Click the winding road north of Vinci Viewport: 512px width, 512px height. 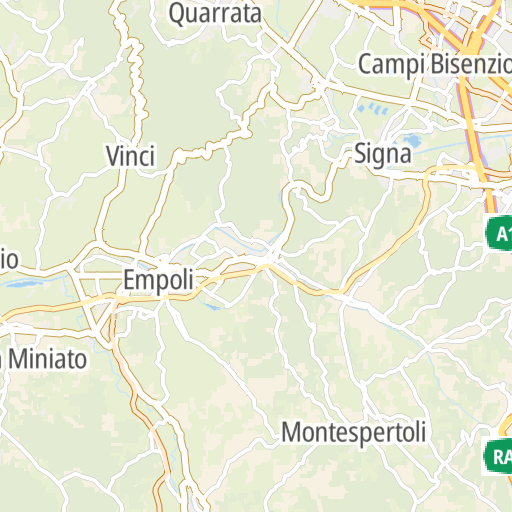tap(137, 77)
